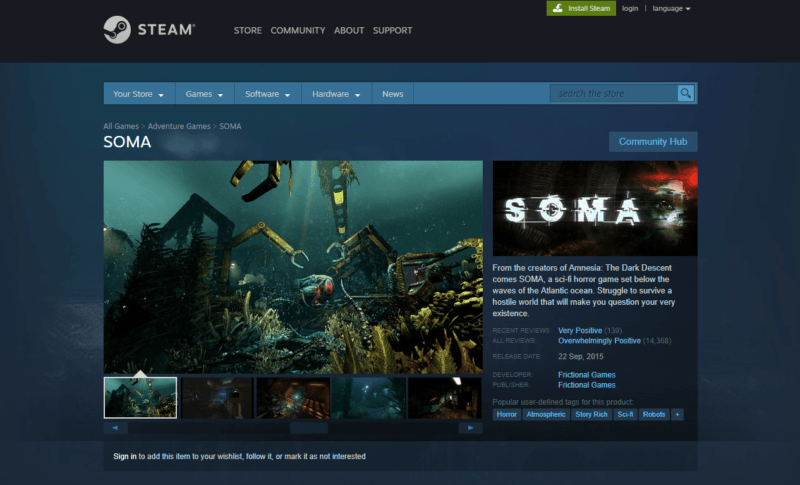Image resolution: width=800 pixels, height=485 pixels.
Task: Go to Adventure Games breadcrumb
Action: pyautogui.click(x=179, y=126)
